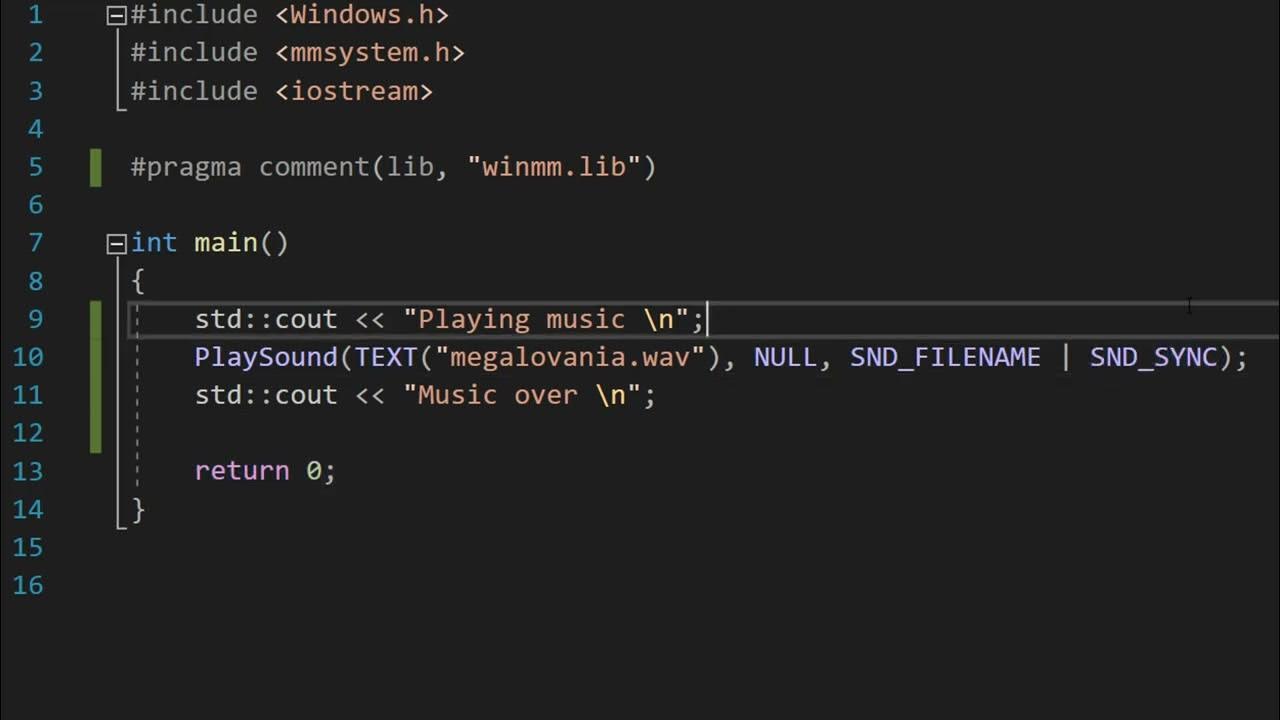The width and height of the screenshot is (1280, 720).
Task: Click the int keyword before main
Action: click(154, 243)
